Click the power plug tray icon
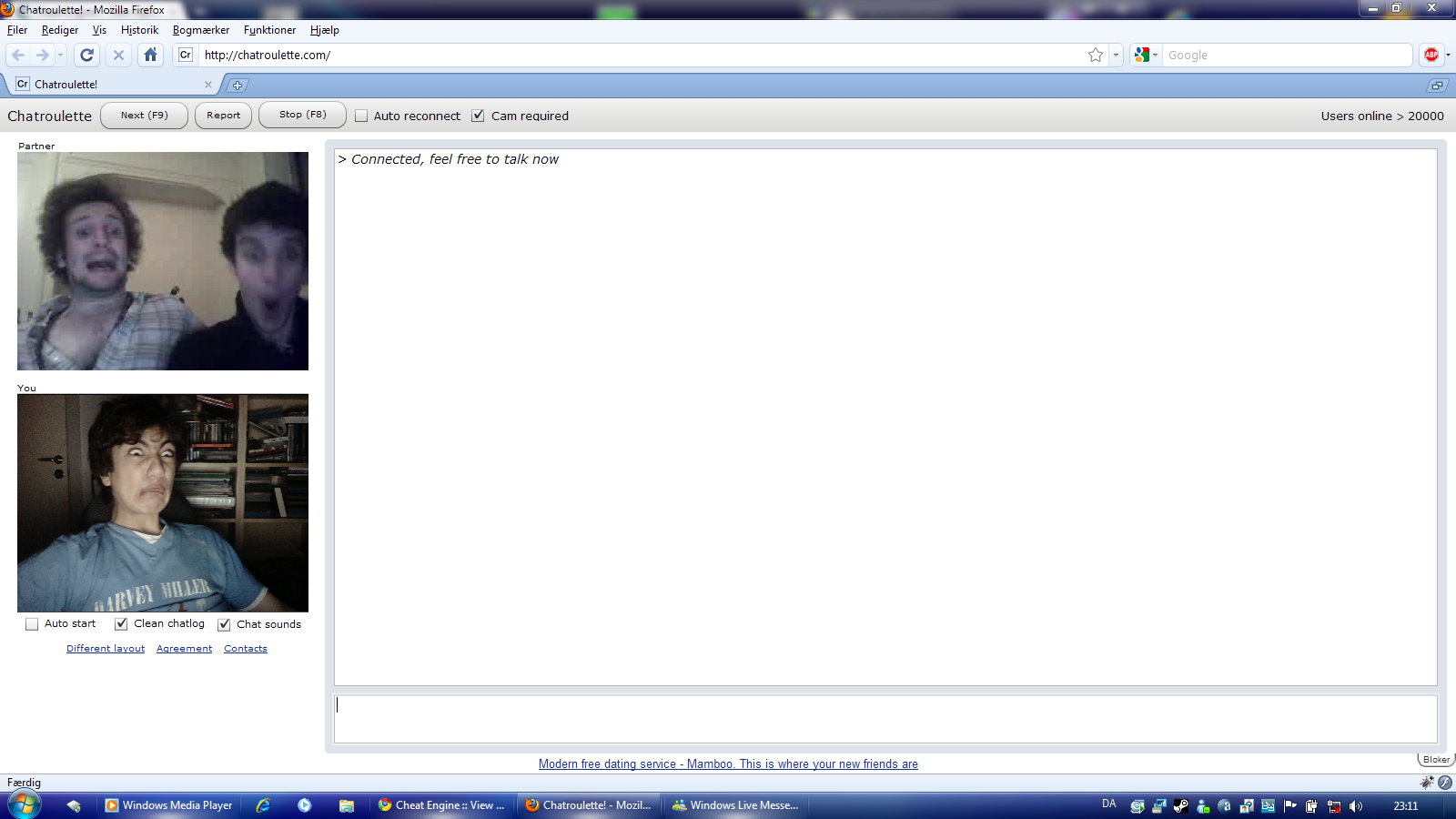The image size is (1456, 819). point(1311,806)
